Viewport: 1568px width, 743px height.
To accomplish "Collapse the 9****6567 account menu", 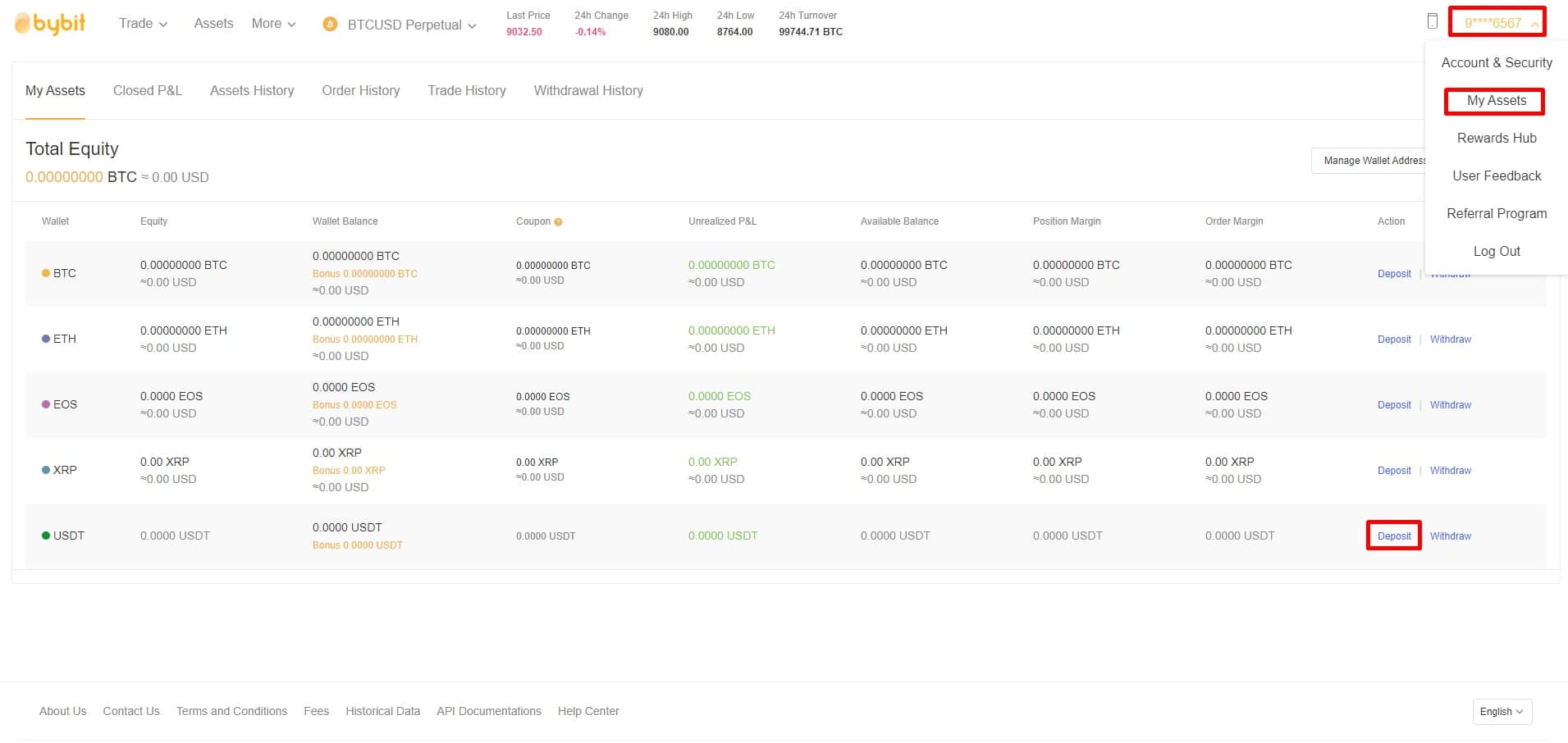I will pyautogui.click(x=1497, y=22).
